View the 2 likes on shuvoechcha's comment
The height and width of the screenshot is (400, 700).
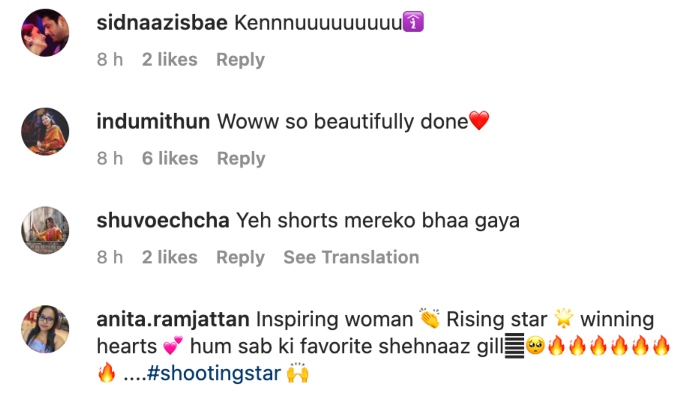[169, 258]
